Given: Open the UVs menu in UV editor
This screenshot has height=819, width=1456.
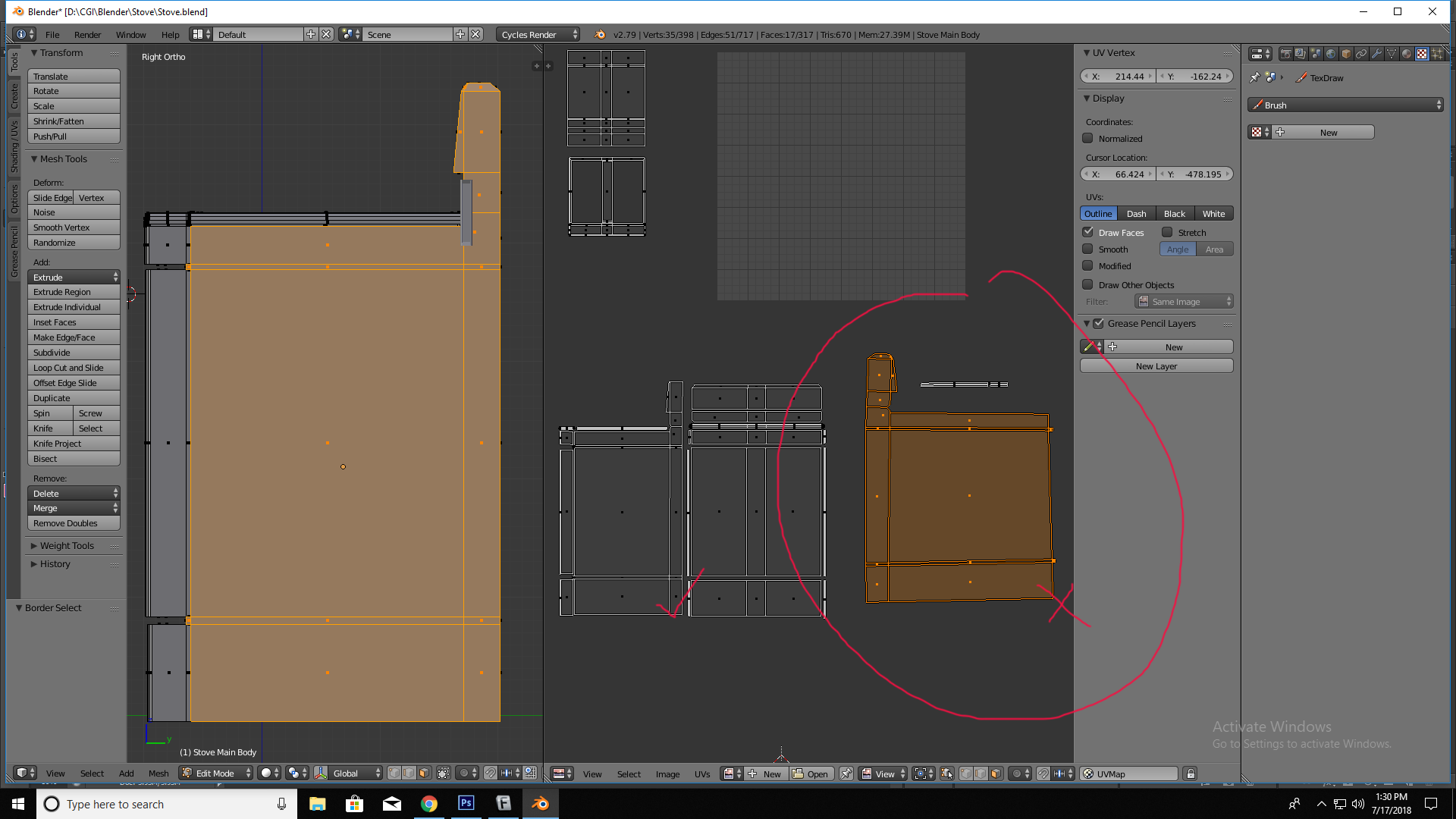Looking at the screenshot, I should [702, 774].
